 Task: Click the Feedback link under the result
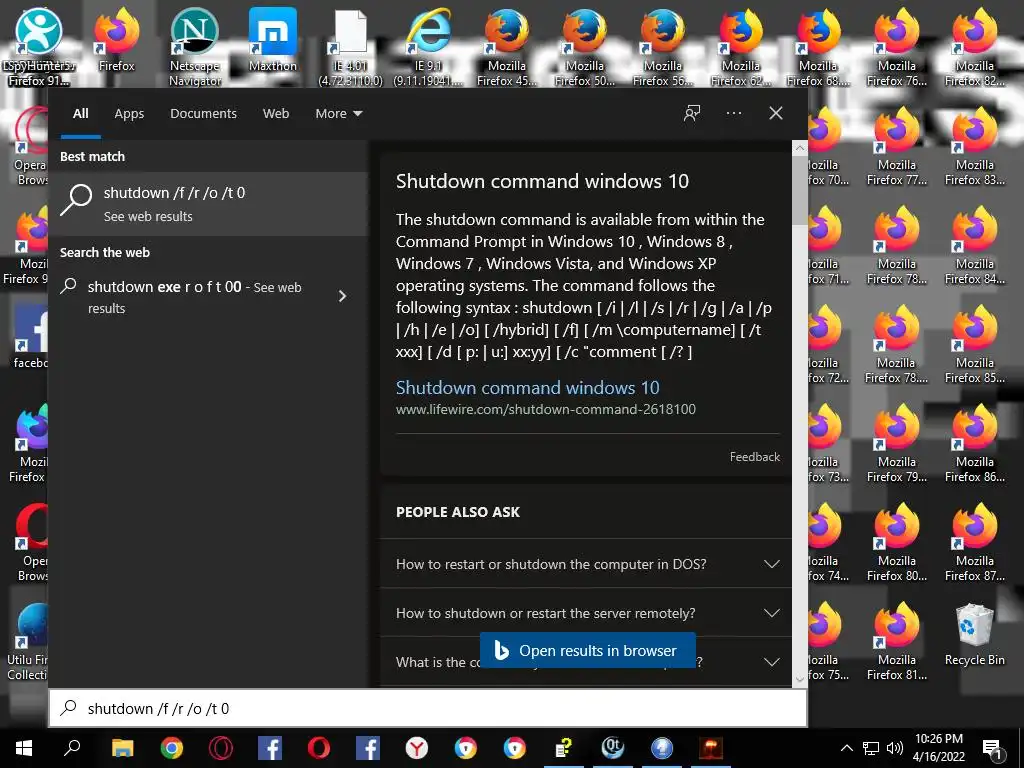(x=754, y=456)
